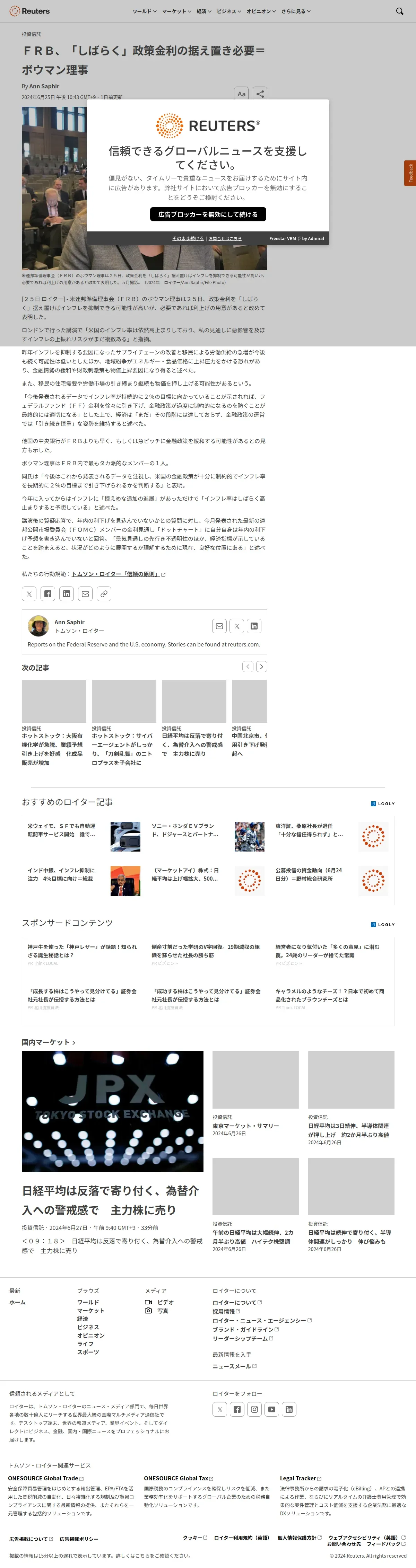Copy article link icon

104,593
